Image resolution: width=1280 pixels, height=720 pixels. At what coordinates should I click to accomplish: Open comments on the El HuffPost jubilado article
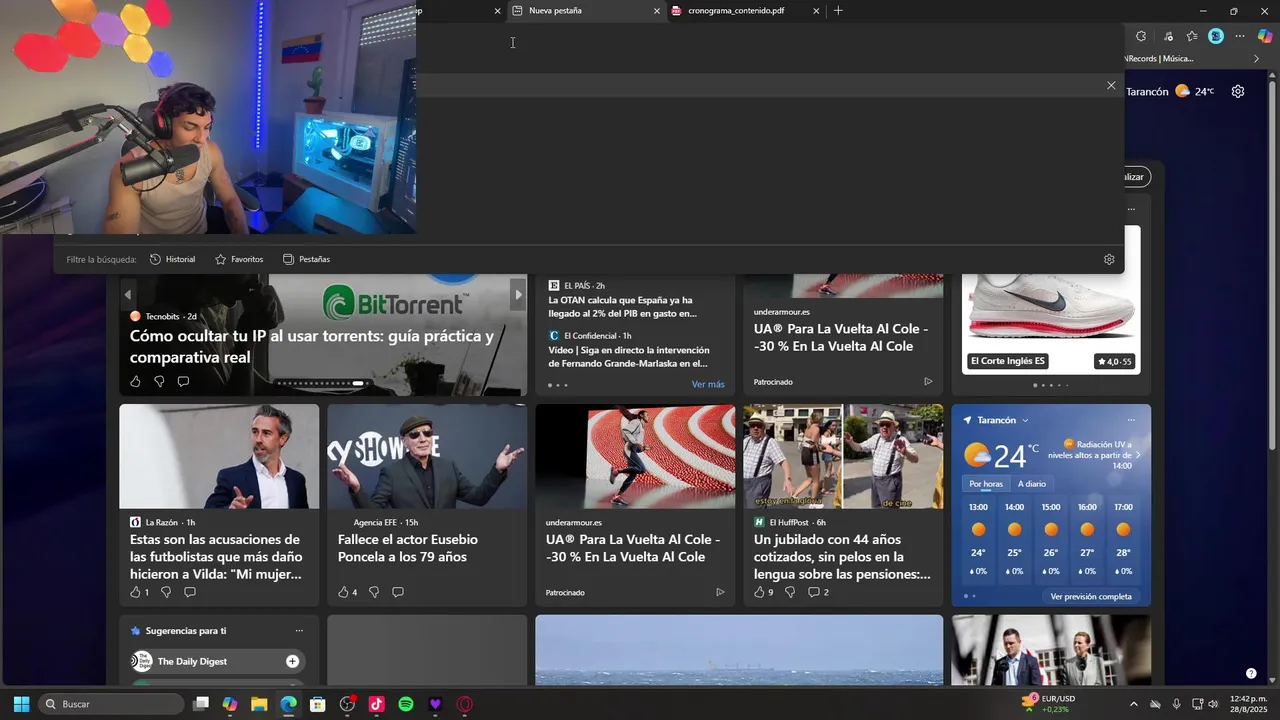[814, 592]
